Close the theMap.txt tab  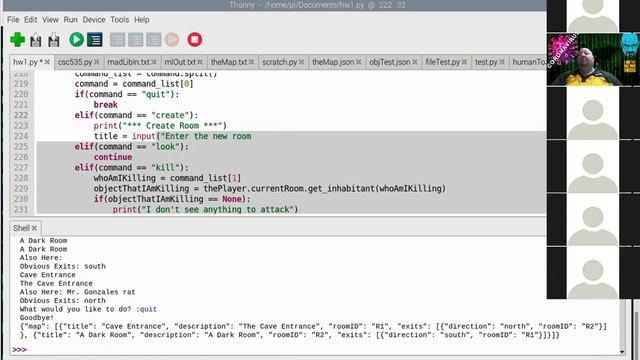pyautogui.click(x=251, y=62)
